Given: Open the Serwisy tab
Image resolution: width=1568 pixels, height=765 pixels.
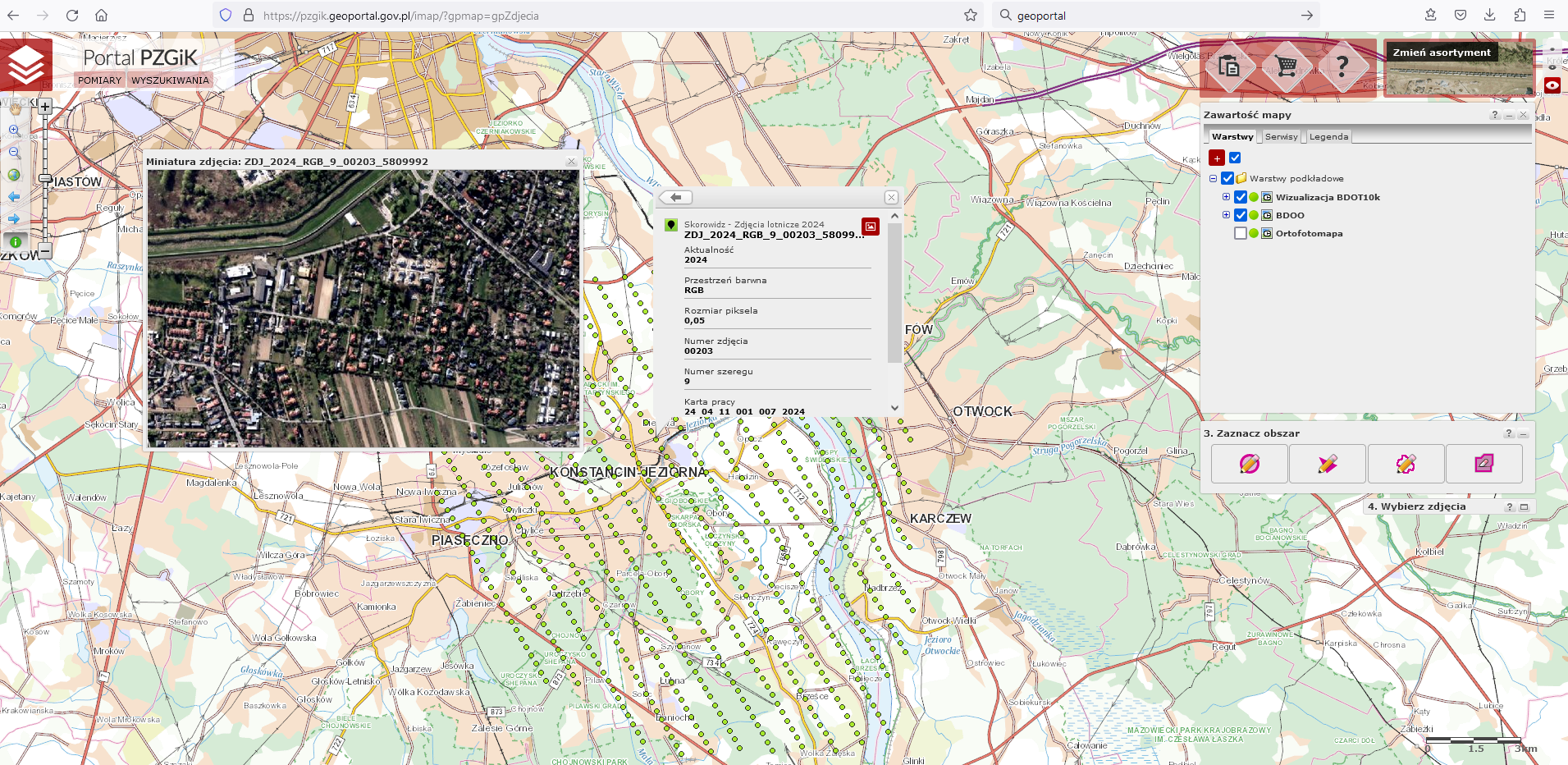Looking at the screenshot, I should 1281,137.
